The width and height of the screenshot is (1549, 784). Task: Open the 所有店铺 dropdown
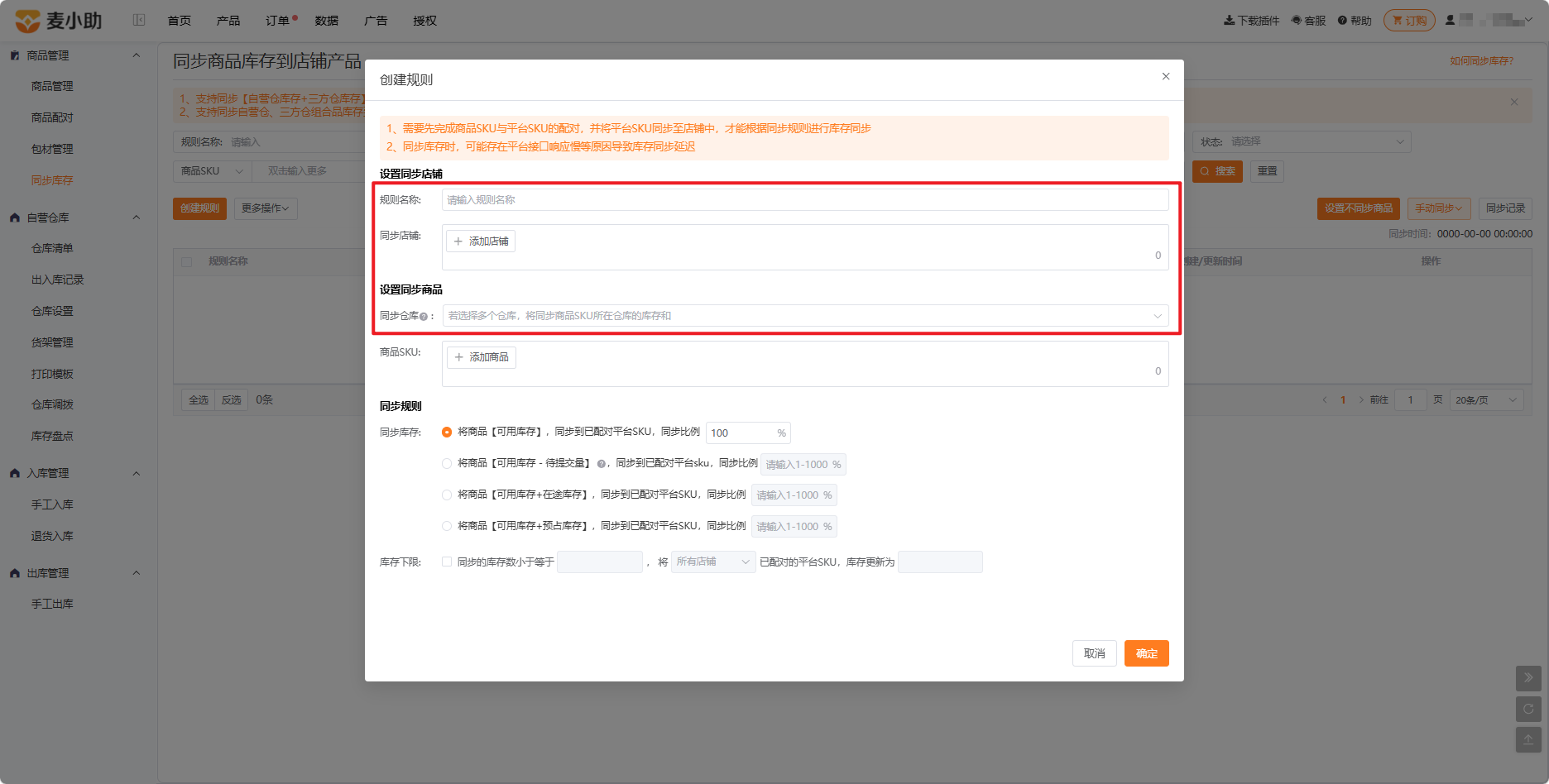click(x=713, y=562)
